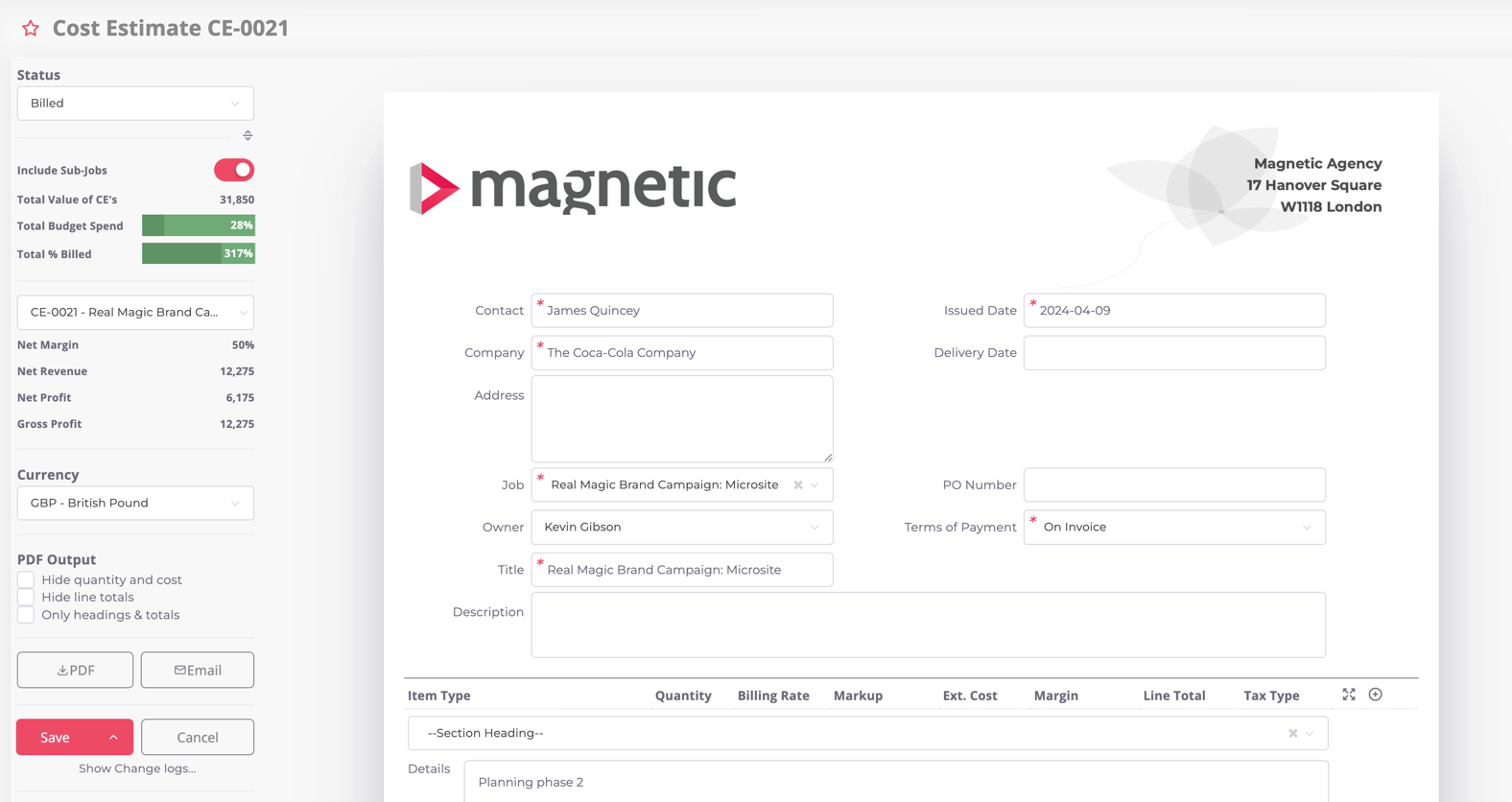Viewport: 1512px width, 802px height.
Task: Click the Description text area
Action: pyautogui.click(x=929, y=625)
